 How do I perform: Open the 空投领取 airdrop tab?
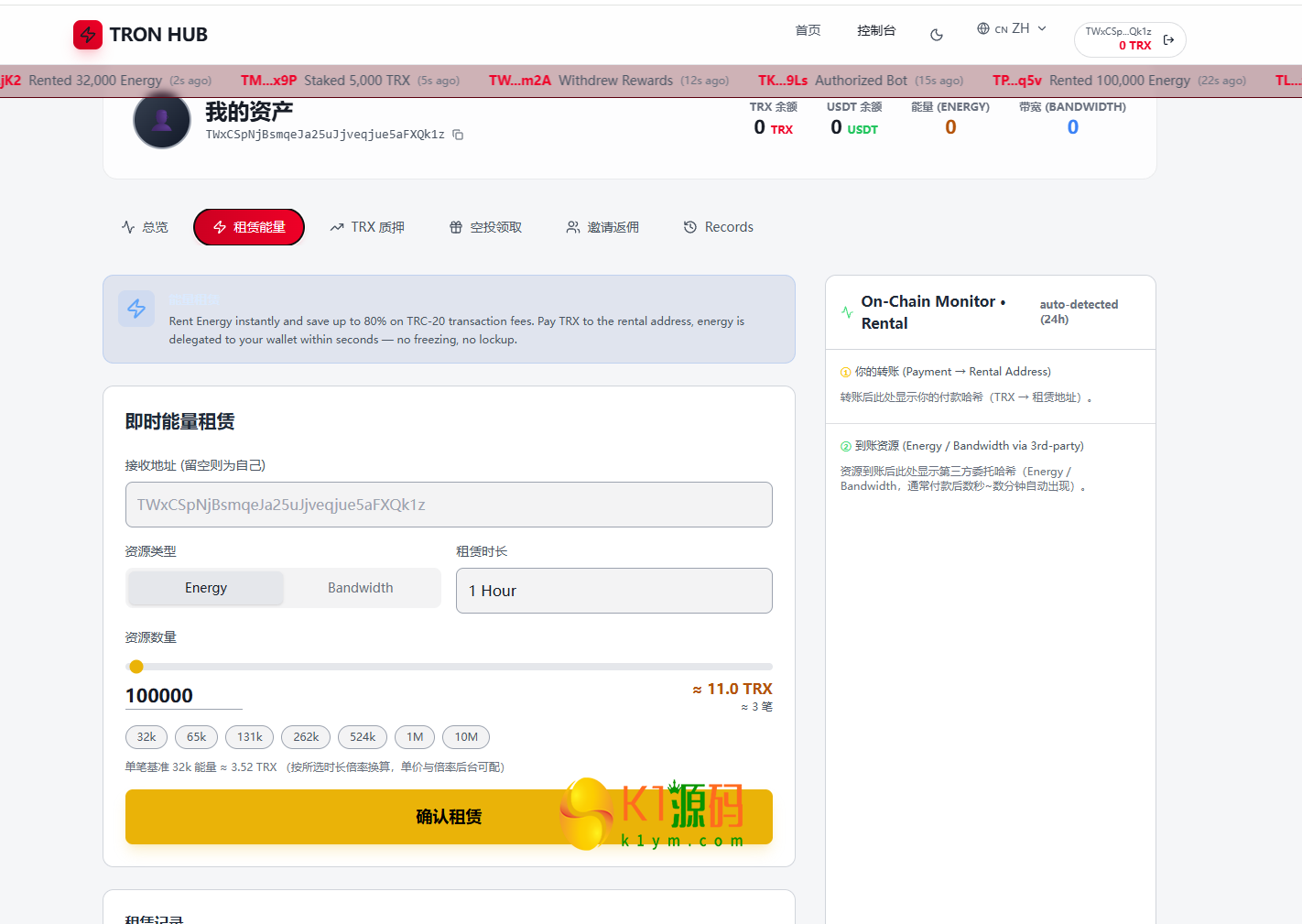[485, 227]
